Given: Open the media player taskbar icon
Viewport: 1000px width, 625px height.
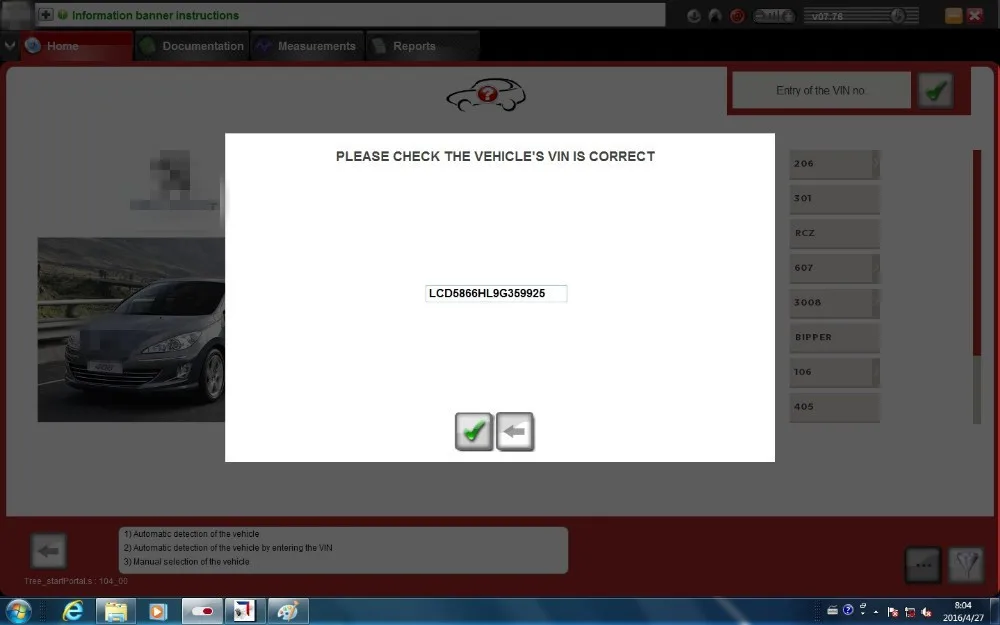Looking at the screenshot, I should [x=158, y=612].
